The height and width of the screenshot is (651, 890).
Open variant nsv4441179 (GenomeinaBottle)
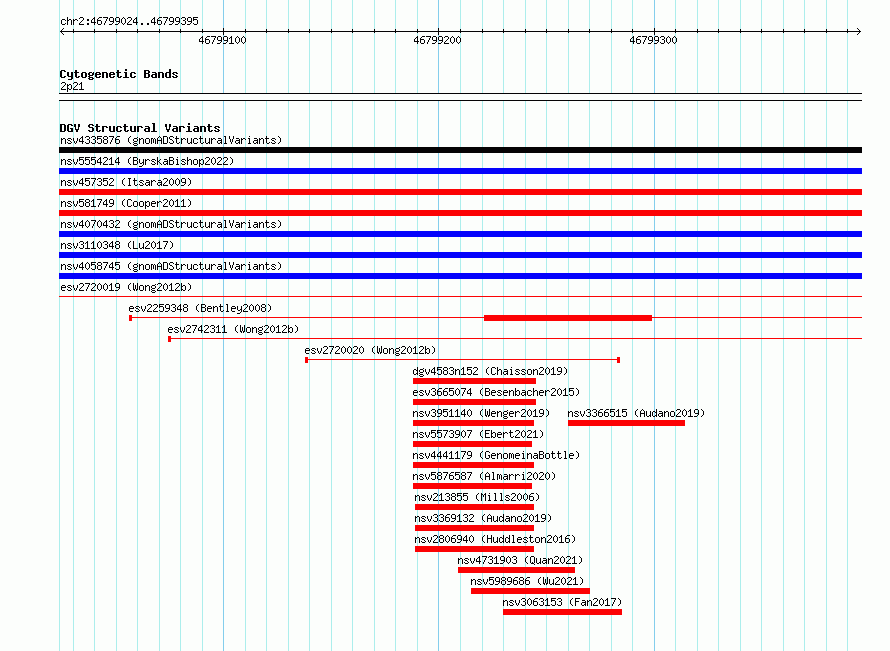496,455
